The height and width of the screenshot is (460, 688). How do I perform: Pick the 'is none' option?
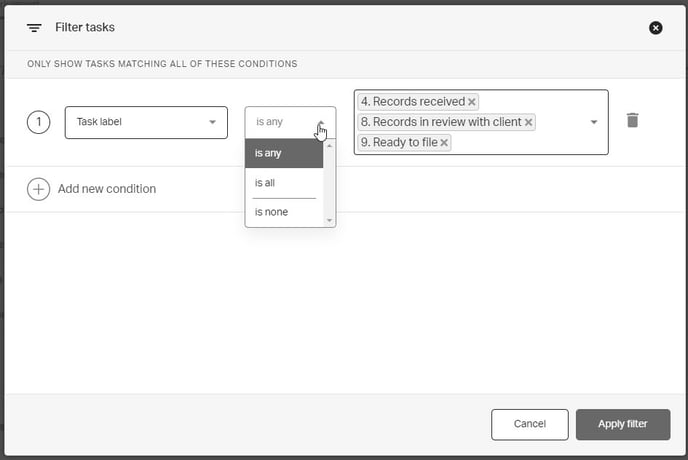pos(285,212)
